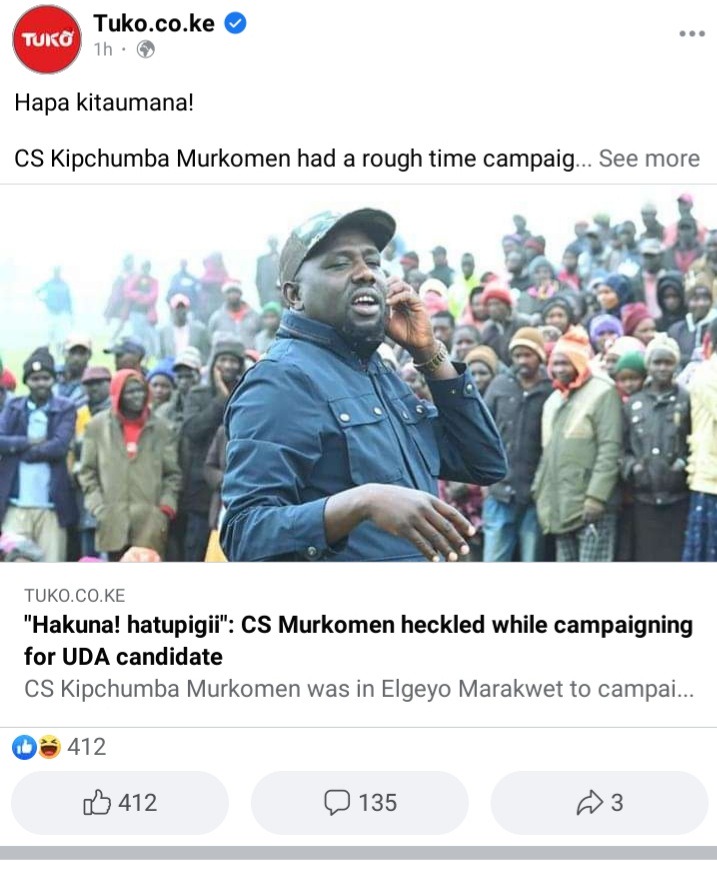Open the Murkomen campaign article photo
Image resolution: width=717 pixels, height=869 pixels.
[358, 374]
